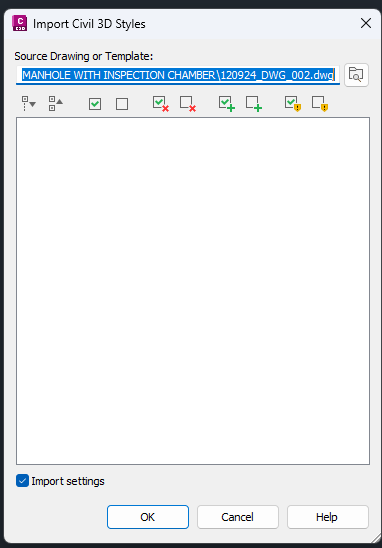This screenshot has width=382, height=548.
Task: Click the Civil 3D icon in title bar
Action: 20,23
